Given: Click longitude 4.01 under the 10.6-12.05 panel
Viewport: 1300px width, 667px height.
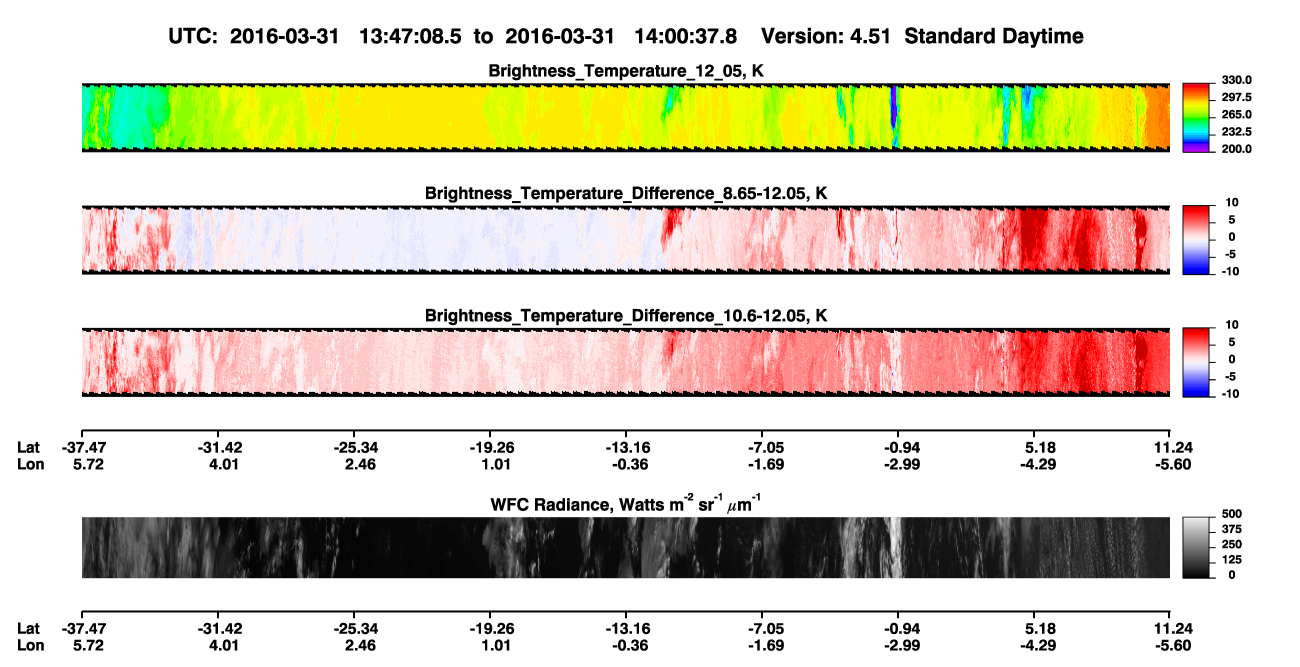Looking at the screenshot, I should click(226, 464).
